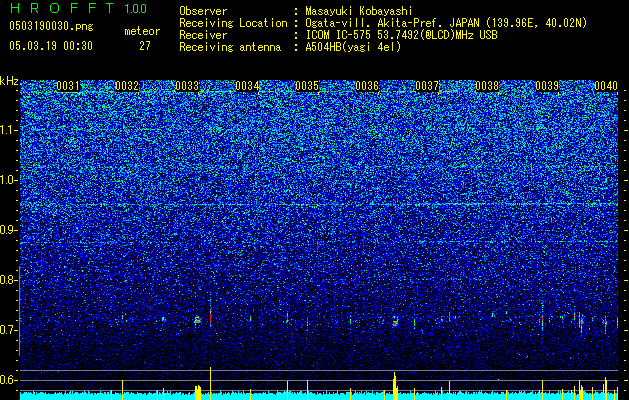Image resolution: width=629 pixels, height=400 pixels.
Task: Click the bright red echo blob between 0036 and 0037
Action: click(x=395, y=322)
